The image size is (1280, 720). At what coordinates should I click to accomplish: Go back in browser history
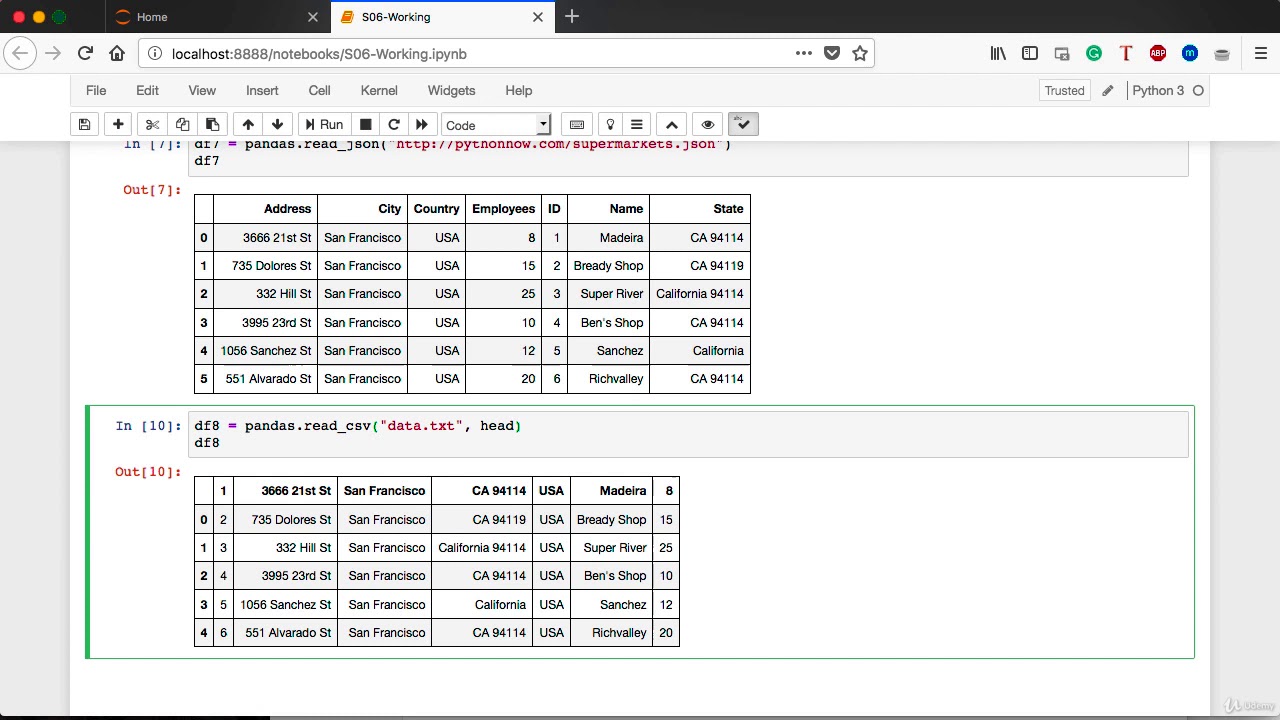(x=20, y=54)
